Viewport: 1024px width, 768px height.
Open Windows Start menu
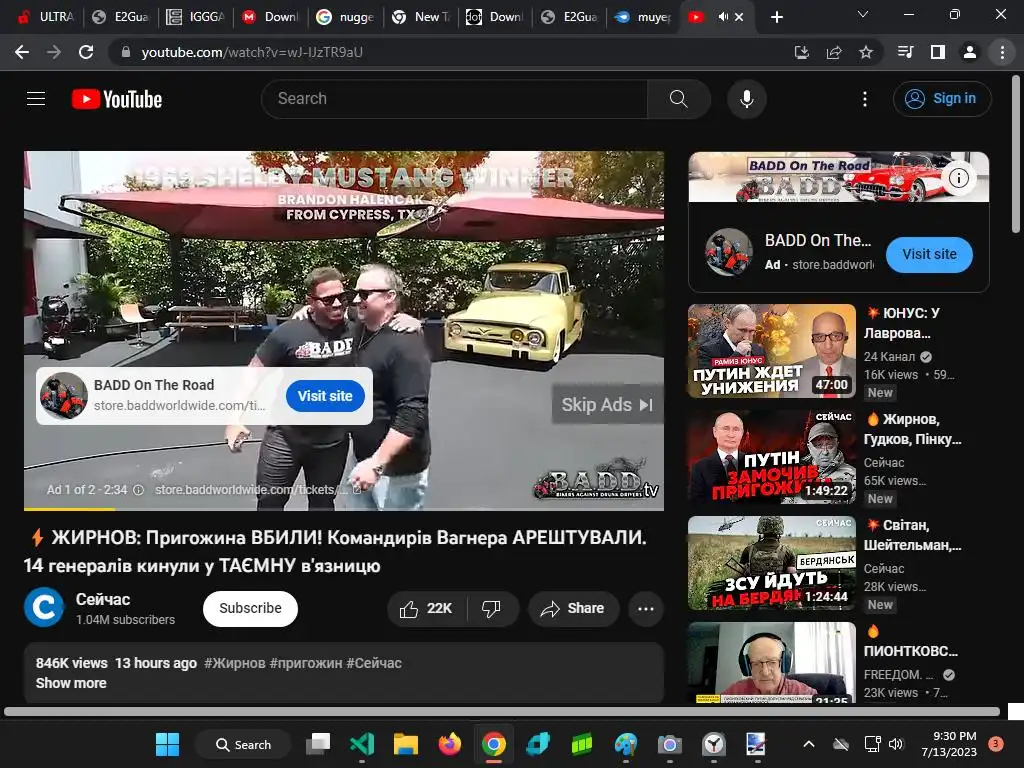tap(167, 744)
